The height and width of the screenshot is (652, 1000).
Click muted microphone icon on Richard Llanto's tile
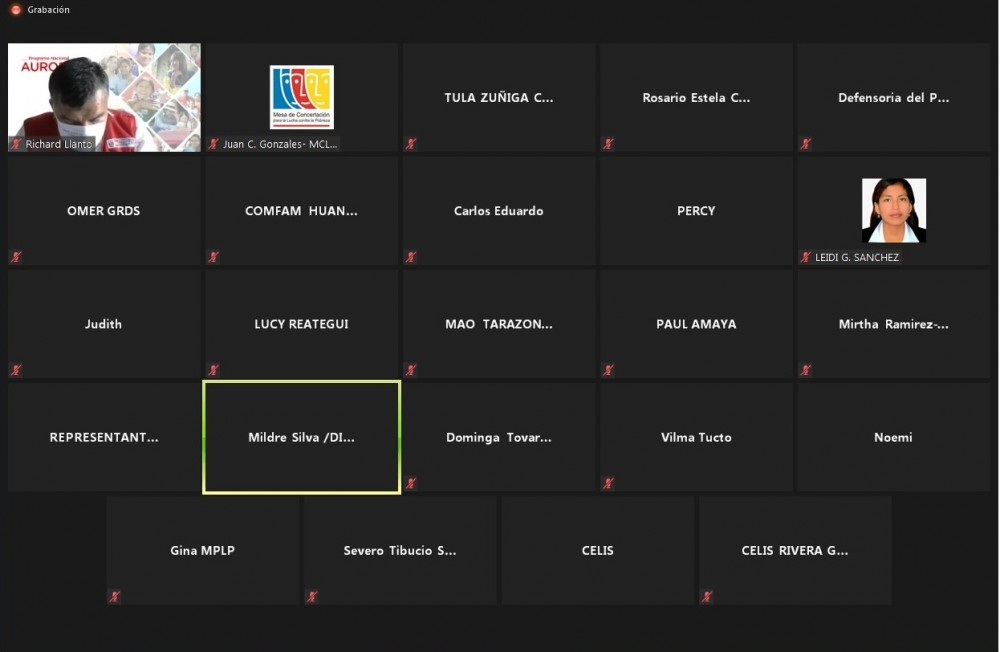16,144
